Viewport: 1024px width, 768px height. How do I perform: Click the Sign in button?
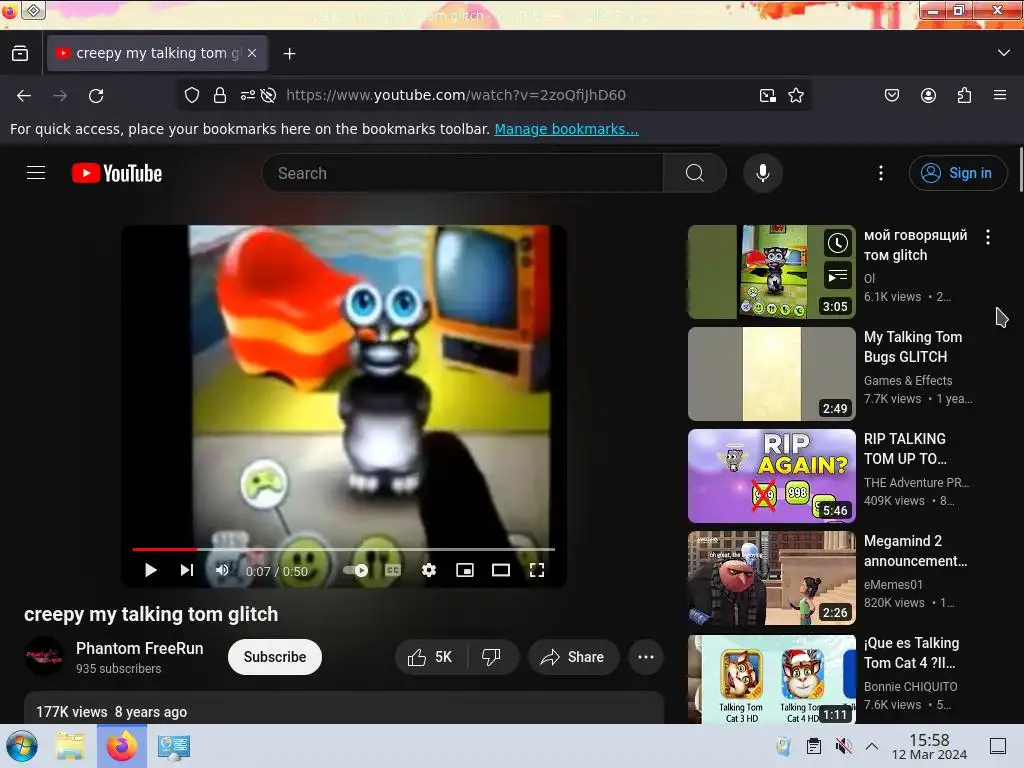click(957, 173)
